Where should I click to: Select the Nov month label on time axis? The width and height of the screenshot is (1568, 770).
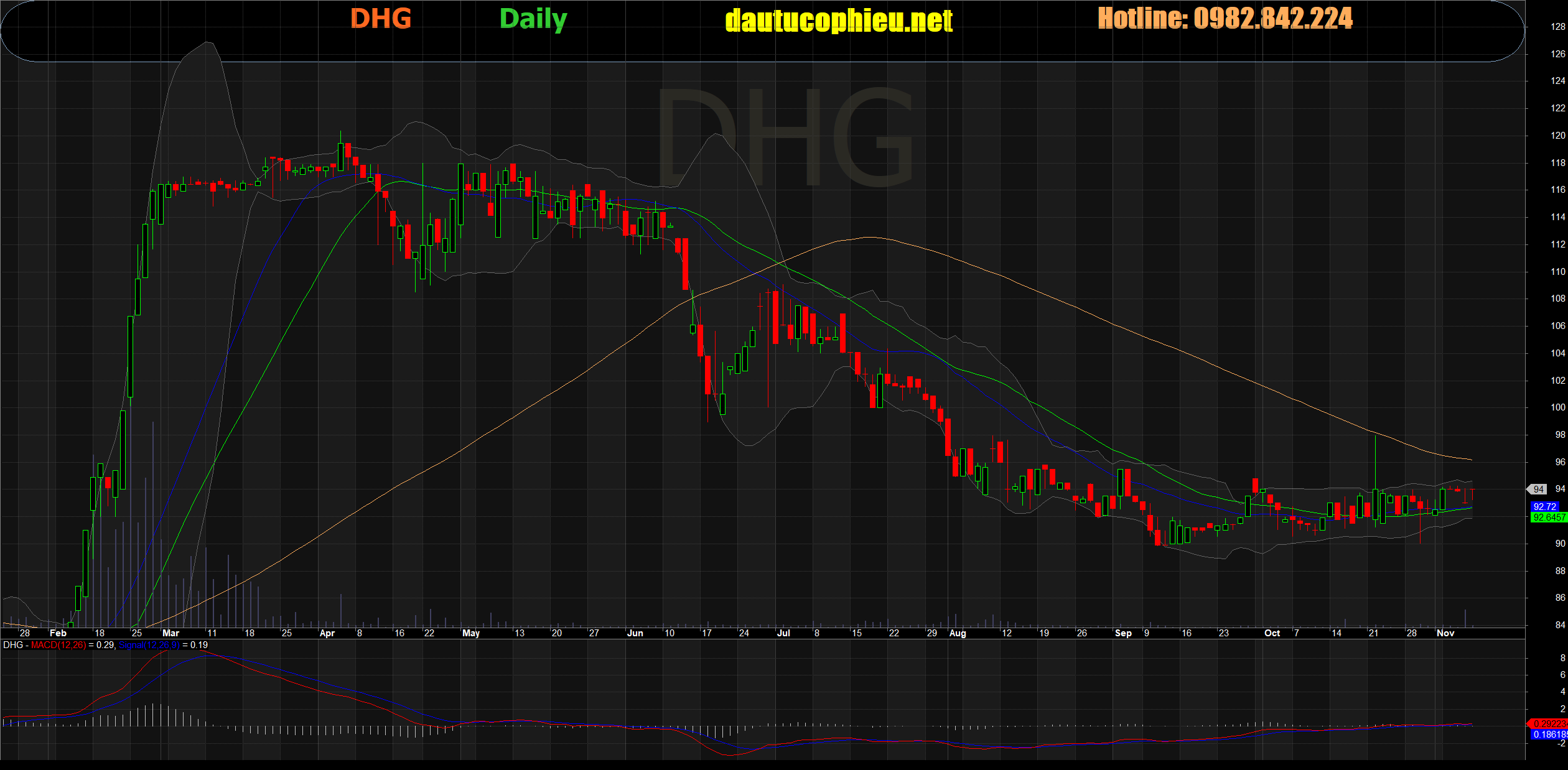click(1445, 633)
